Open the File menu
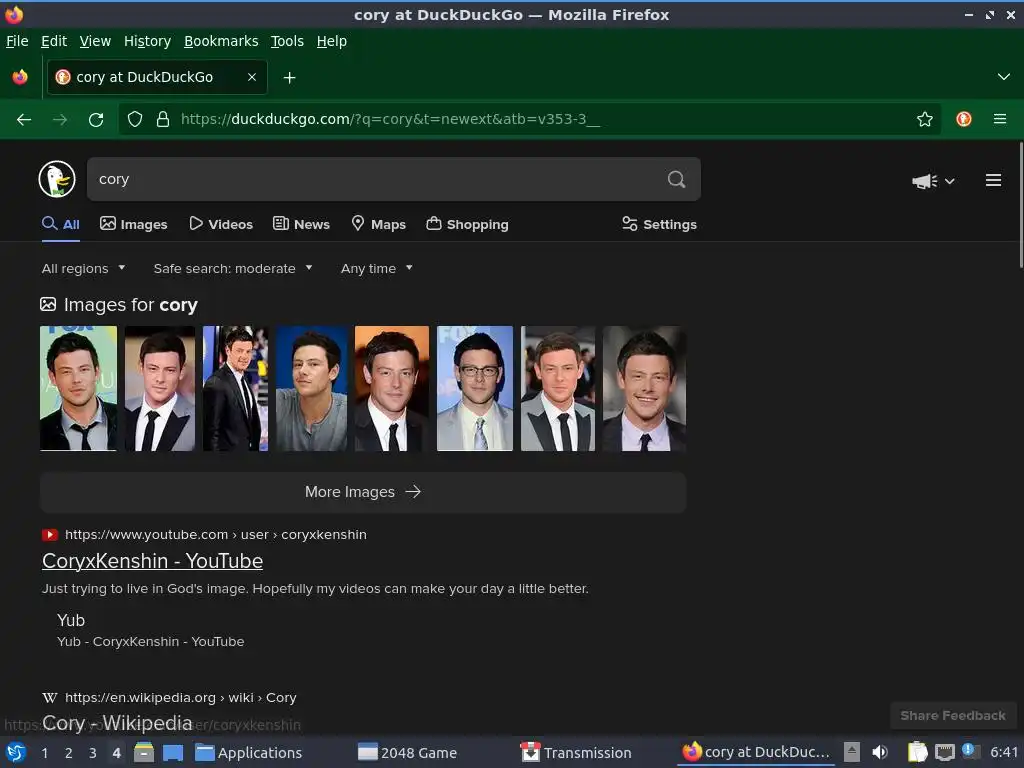The image size is (1024, 768). click(x=17, y=41)
